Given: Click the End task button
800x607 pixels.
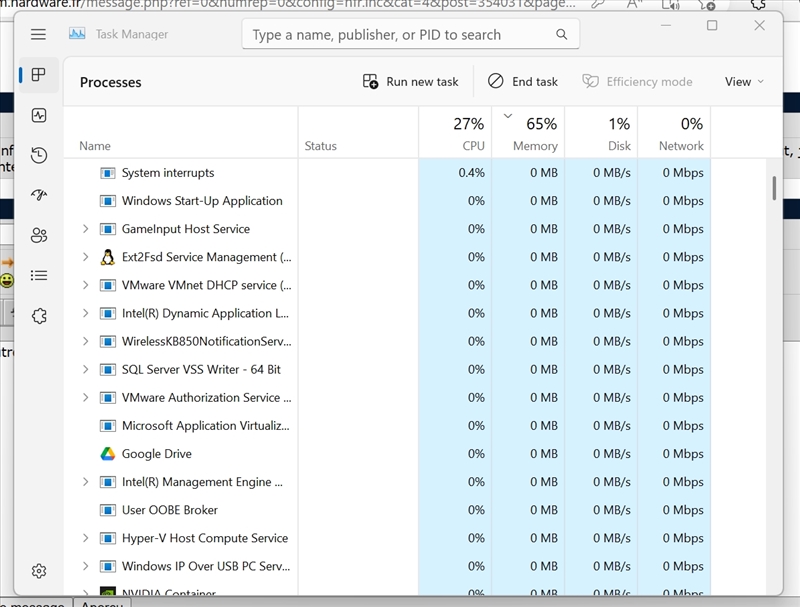Looking at the screenshot, I should pos(522,82).
